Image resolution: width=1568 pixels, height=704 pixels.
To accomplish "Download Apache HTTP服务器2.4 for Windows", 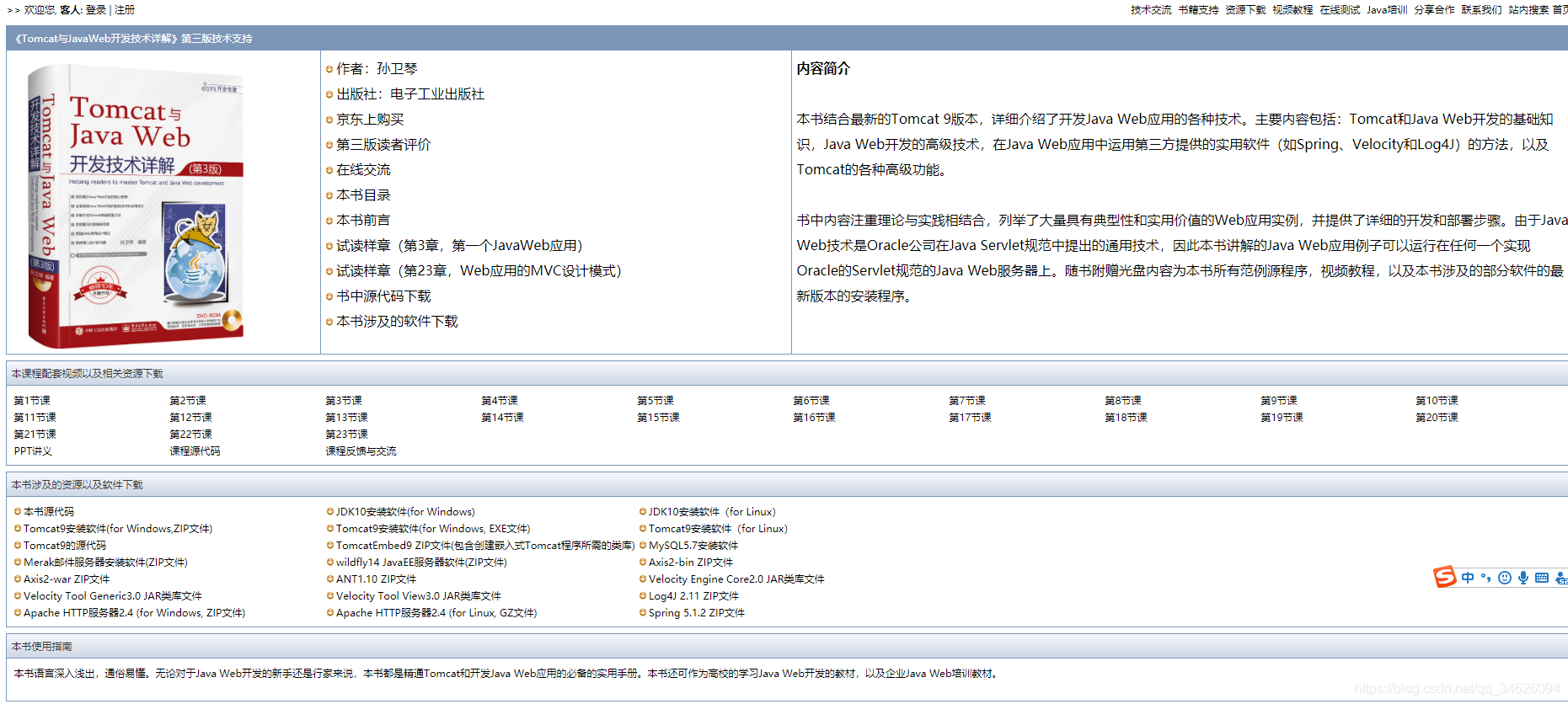I will [x=134, y=613].
